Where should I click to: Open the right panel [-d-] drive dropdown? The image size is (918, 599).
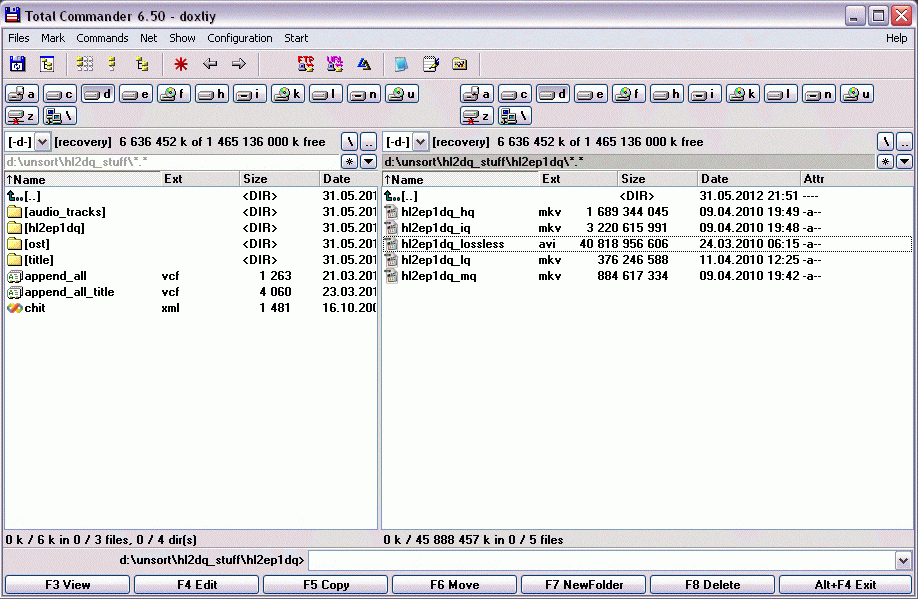pyautogui.click(x=420, y=142)
